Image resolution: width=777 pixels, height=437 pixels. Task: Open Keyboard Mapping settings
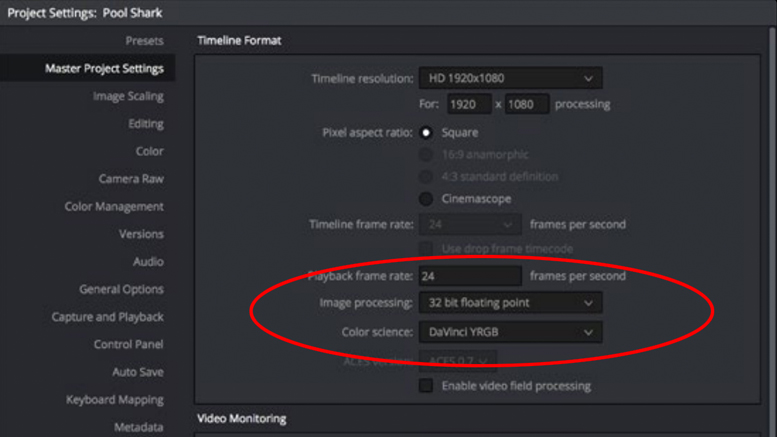pos(114,400)
